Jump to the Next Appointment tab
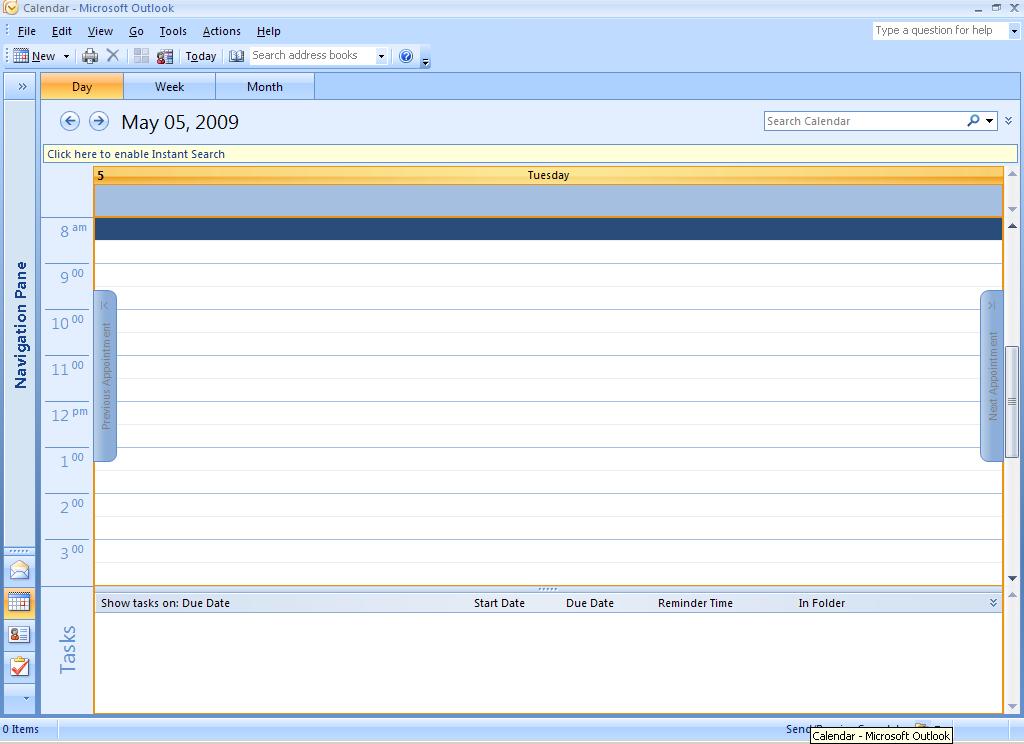Viewport: 1024px width, 744px height. pyautogui.click(x=992, y=376)
